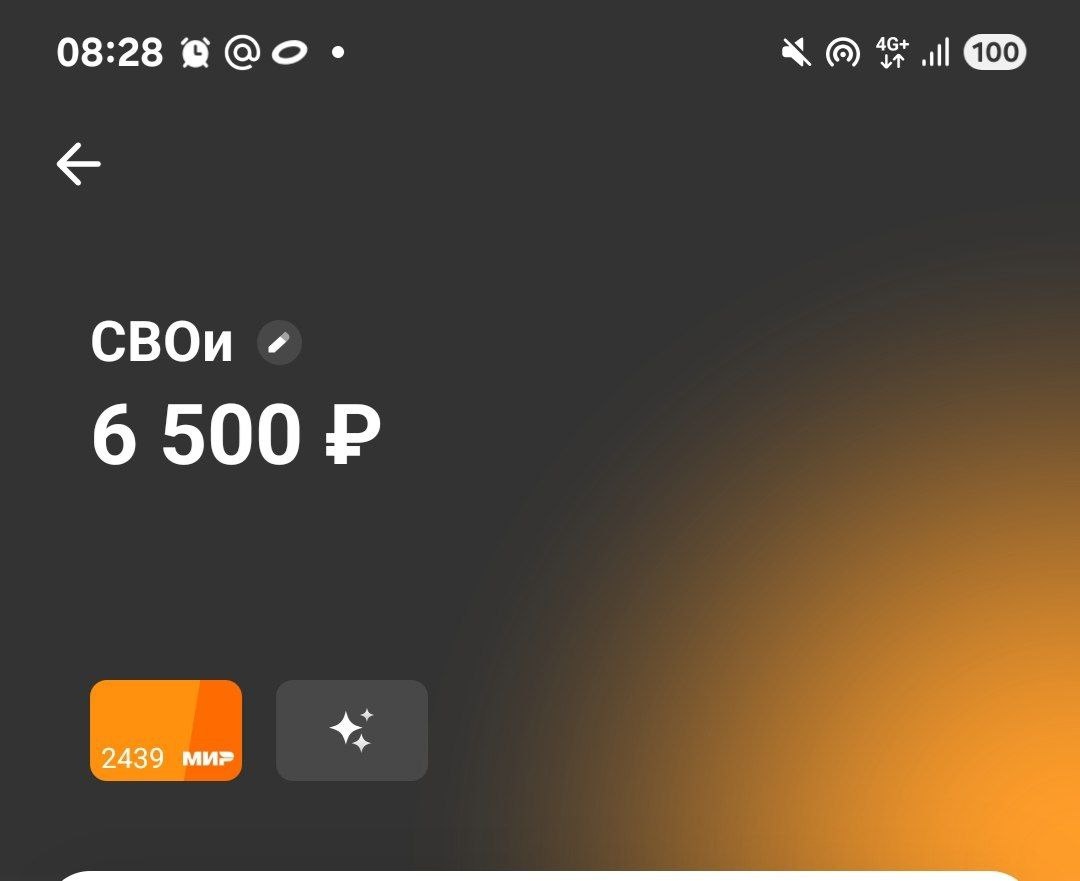Tap the МИР logo on the card
The height and width of the screenshot is (881, 1080).
coord(208,758)
